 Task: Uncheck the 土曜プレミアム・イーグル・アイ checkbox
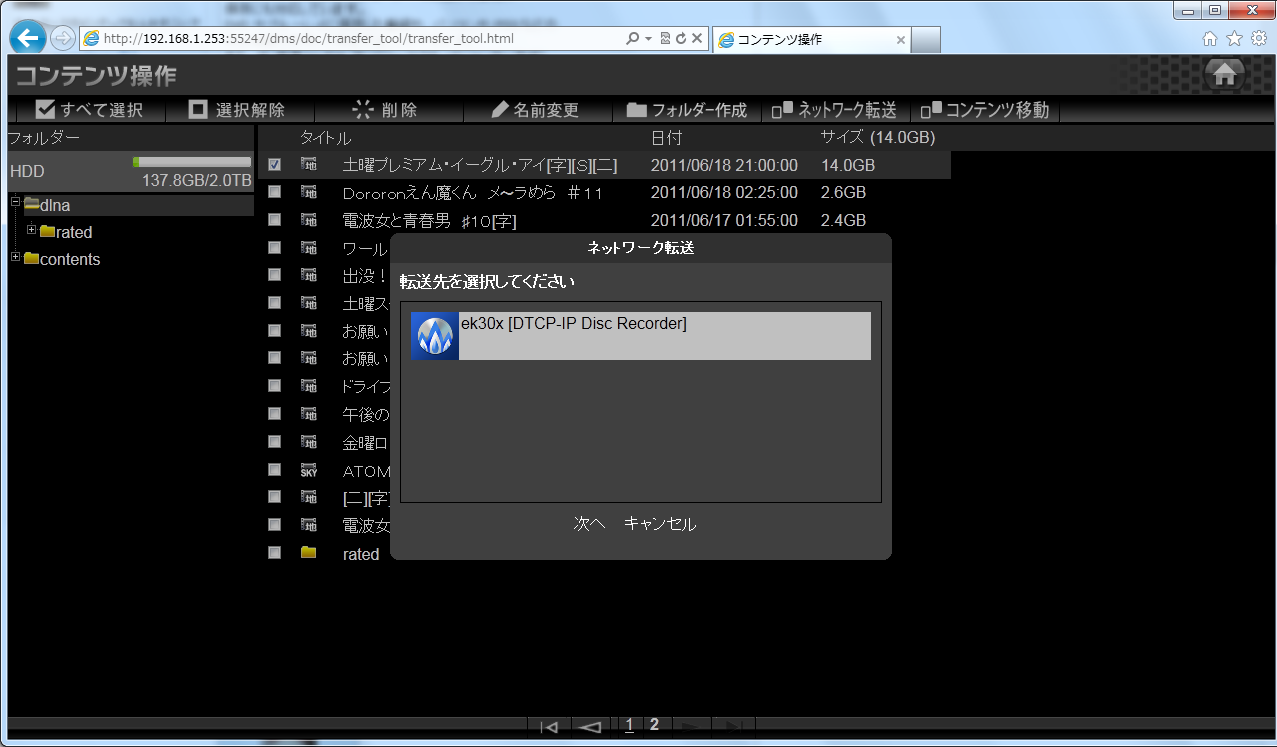click(274, 164)
